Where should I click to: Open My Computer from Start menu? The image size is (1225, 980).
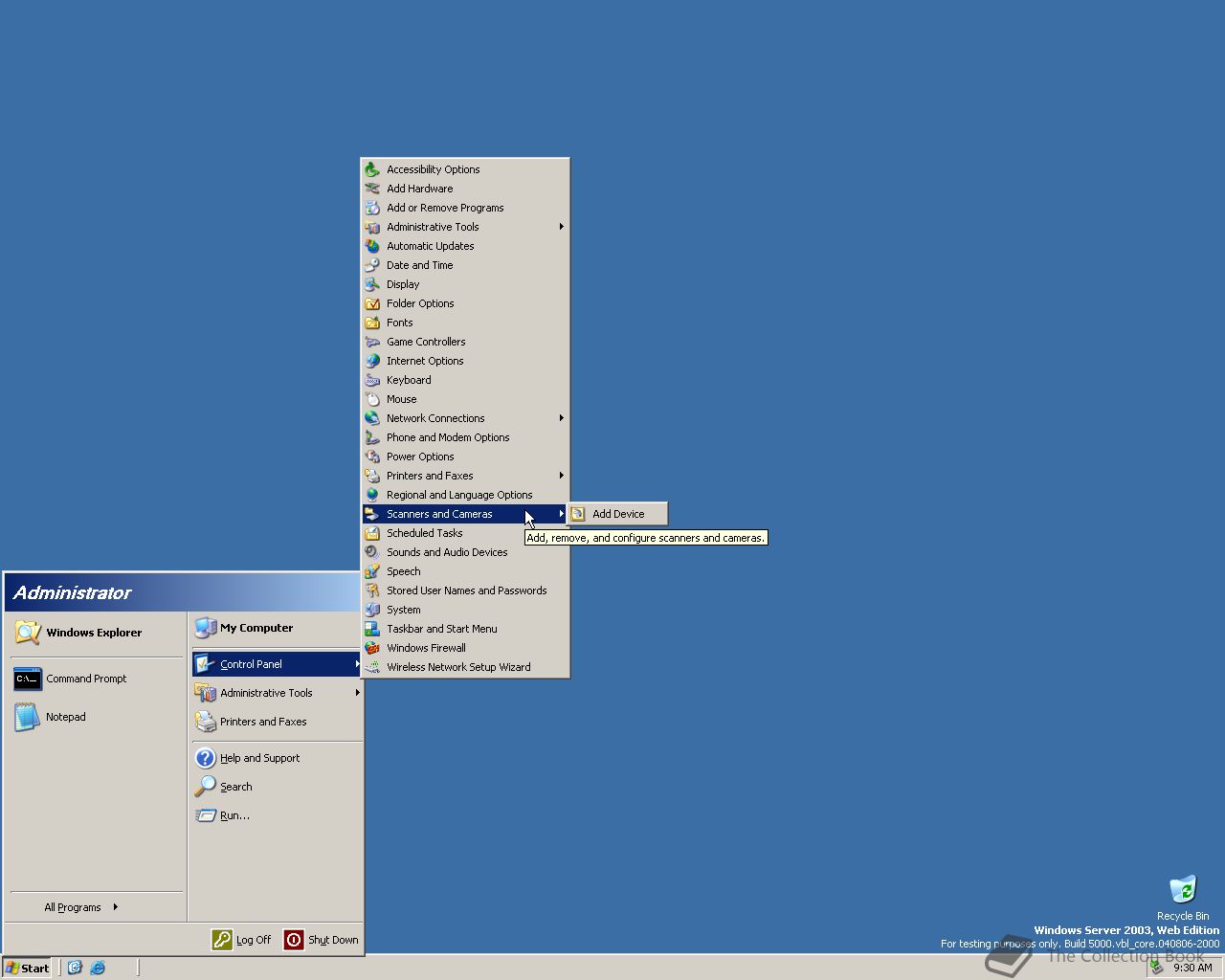click(x=277, y=628)
